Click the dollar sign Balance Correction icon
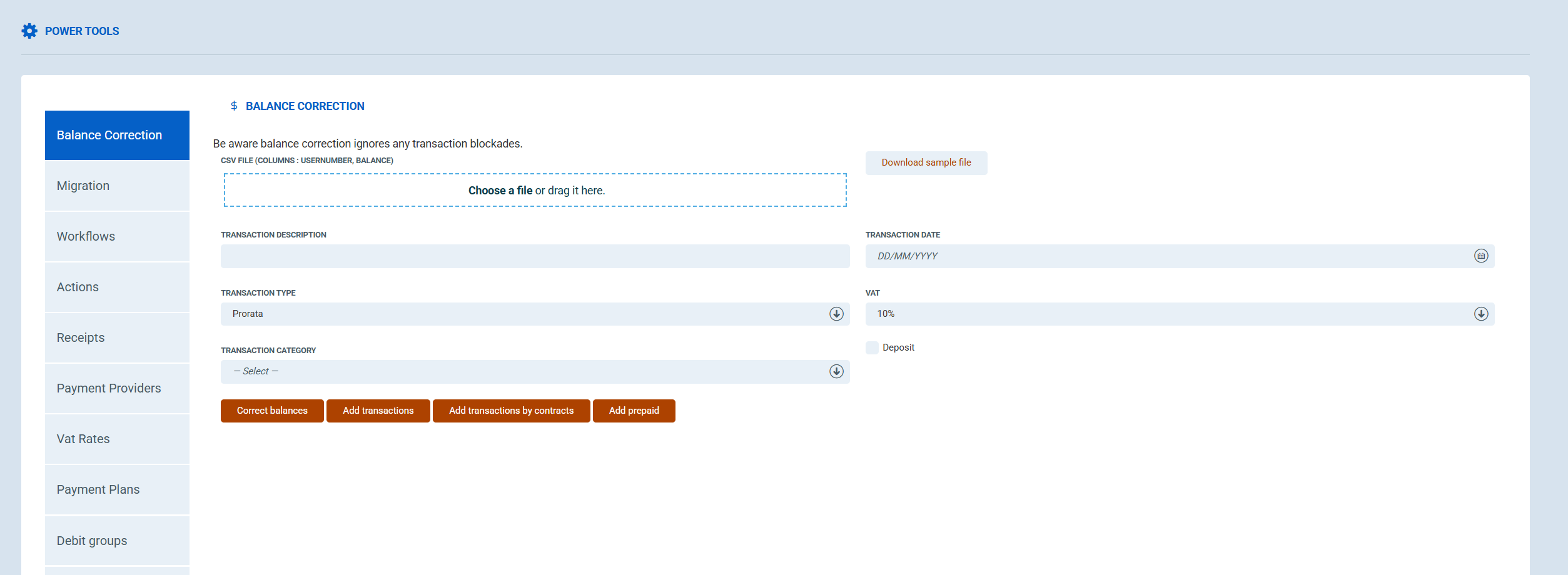This screenshot has width=1568, height=575. (x=234, y=106)
